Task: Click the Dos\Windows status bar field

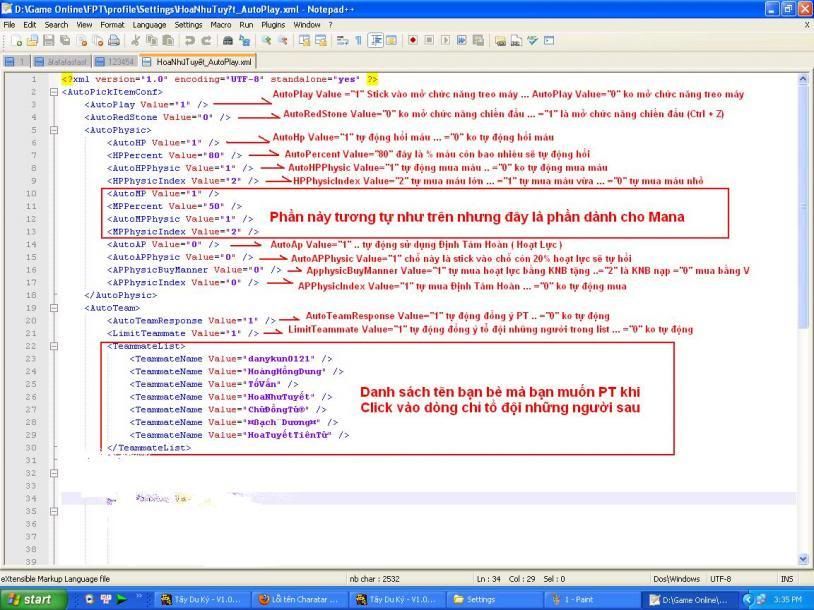Action: pos(676,578)
